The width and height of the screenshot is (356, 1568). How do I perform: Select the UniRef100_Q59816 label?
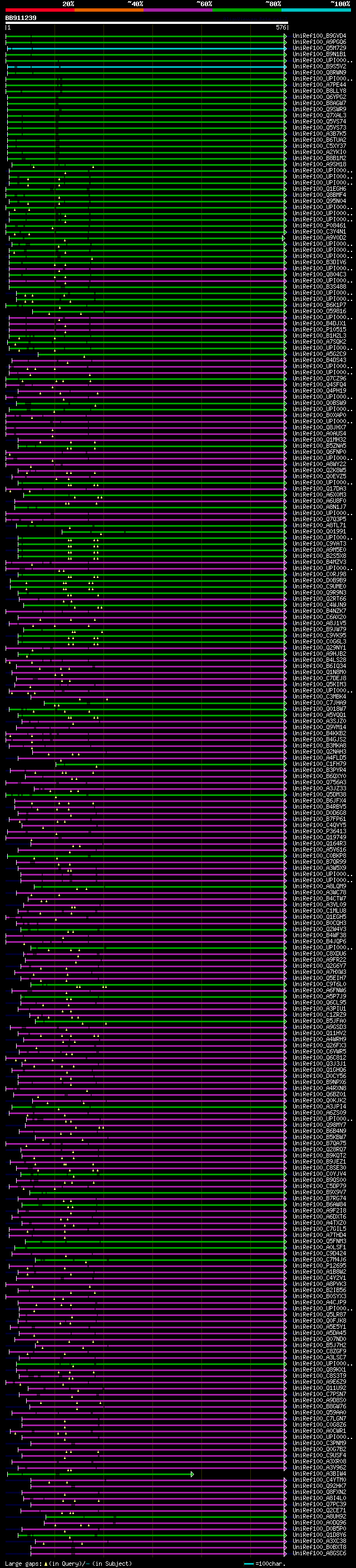click(319, 311)
